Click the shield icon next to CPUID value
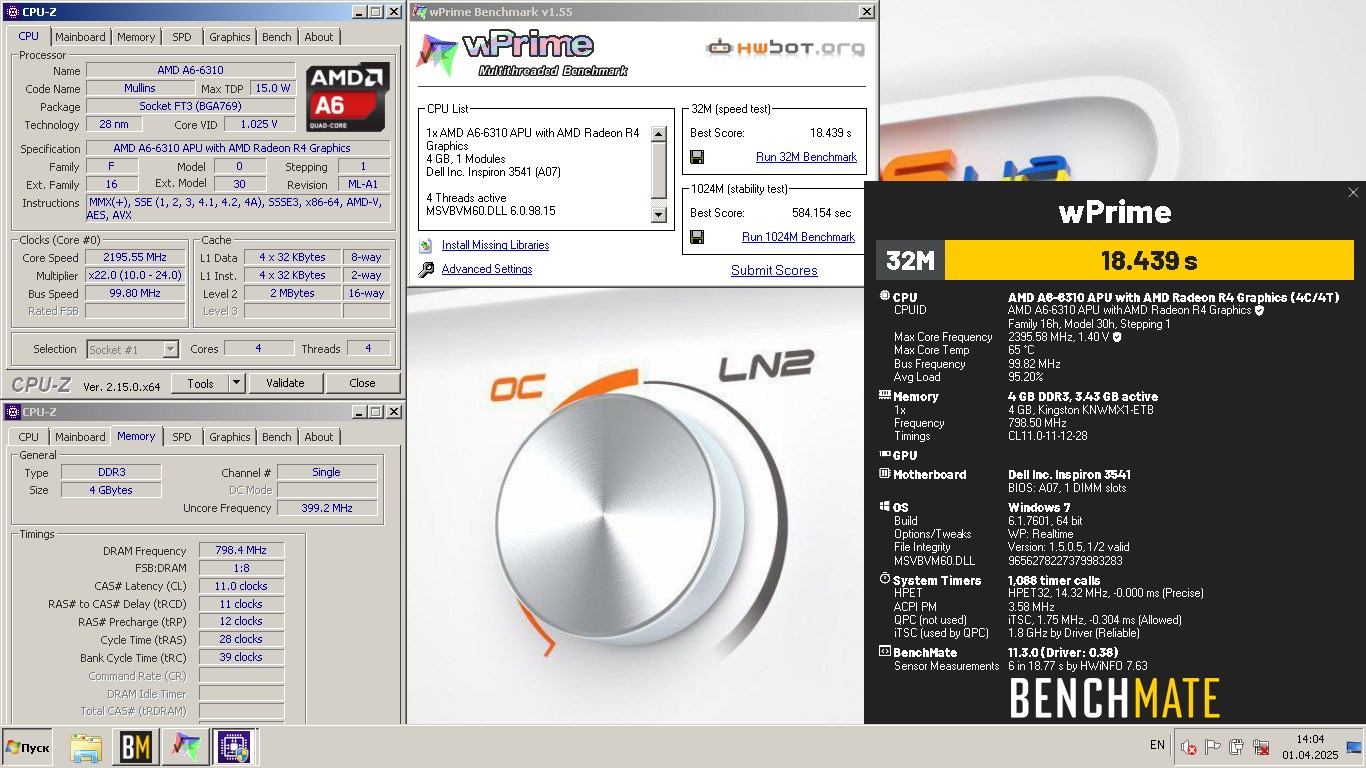The image size is (1366, 768). pyautogui.click(x=1259, y=310)
